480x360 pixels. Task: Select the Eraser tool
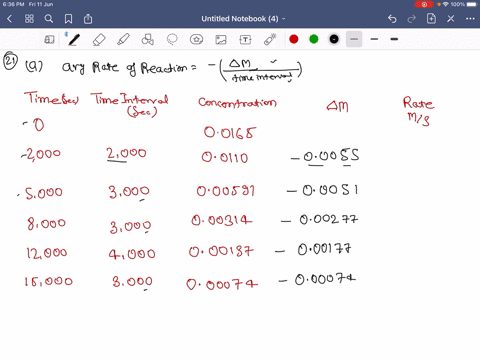pyautogui.click(x=99, y=40)
